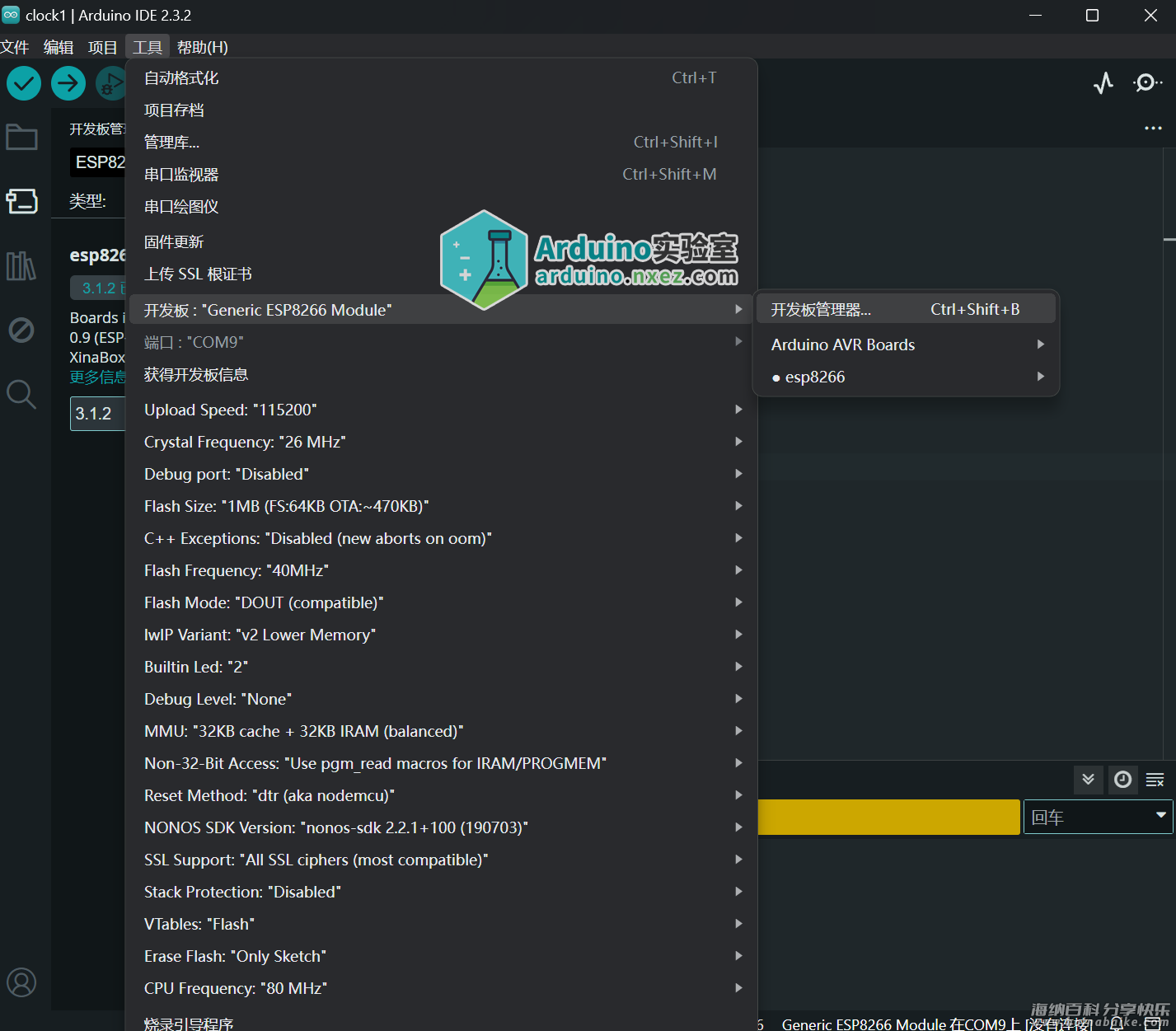Click the ESP82 board search field
The image size is (1176, 1031).
(x=97, y=162)
